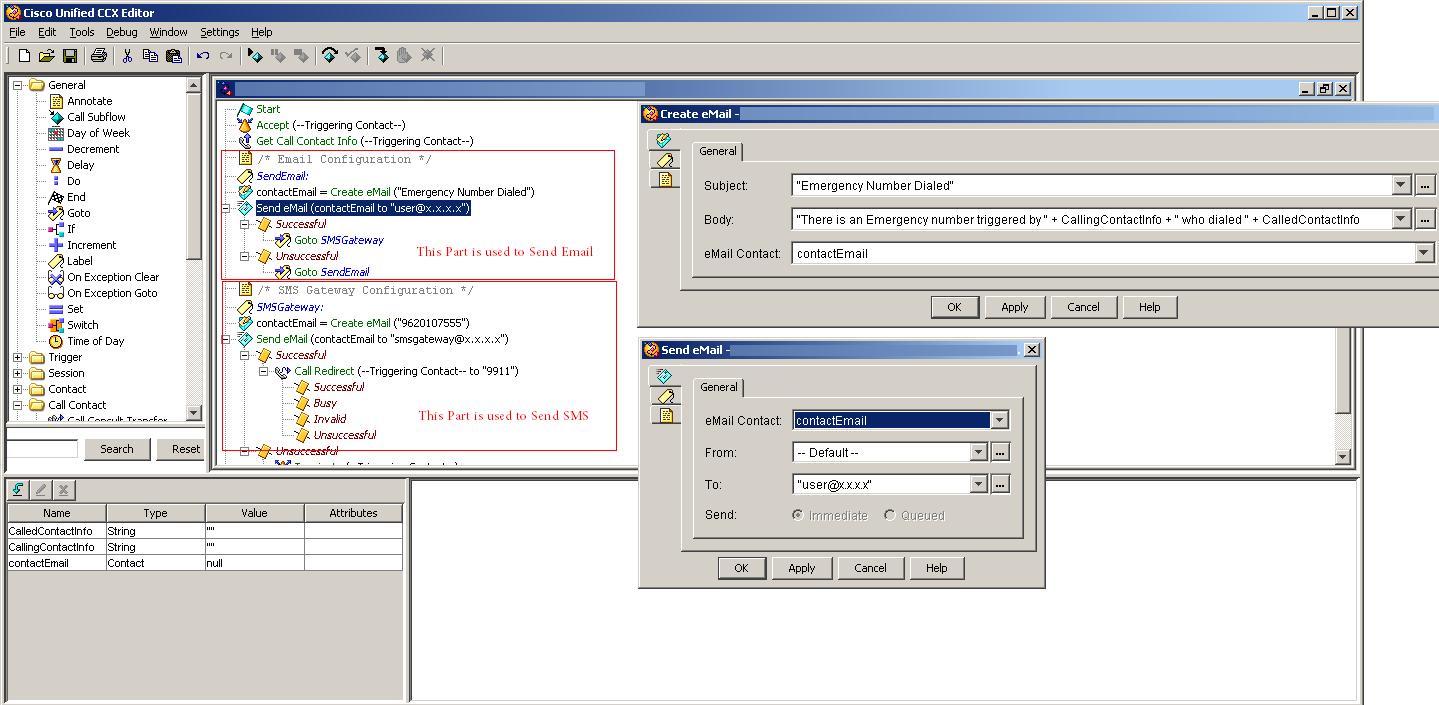The image size is (1439, 705).
Task: Click the Search button under the palette
Action: [116, 449]
